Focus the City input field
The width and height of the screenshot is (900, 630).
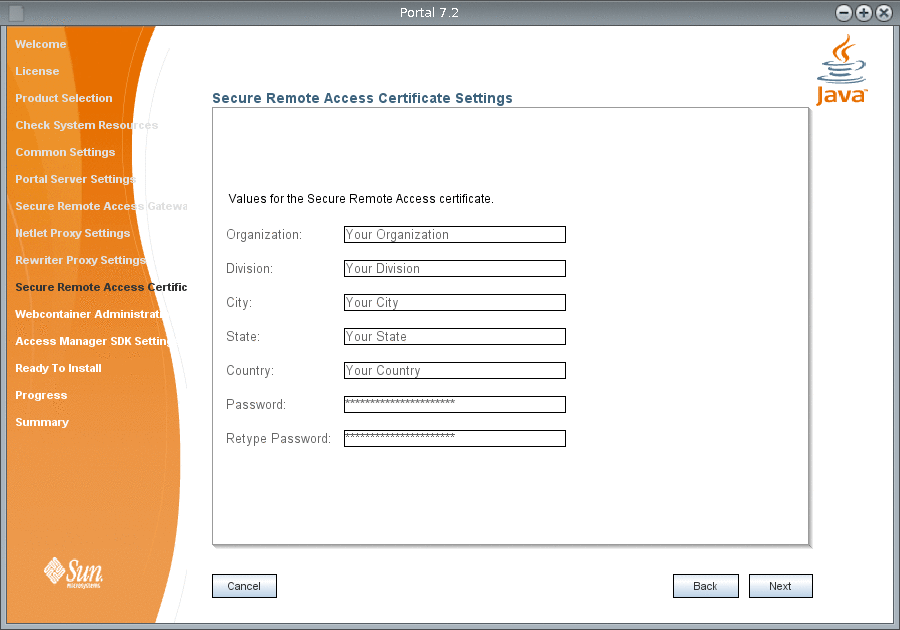(x=455, y=302)
